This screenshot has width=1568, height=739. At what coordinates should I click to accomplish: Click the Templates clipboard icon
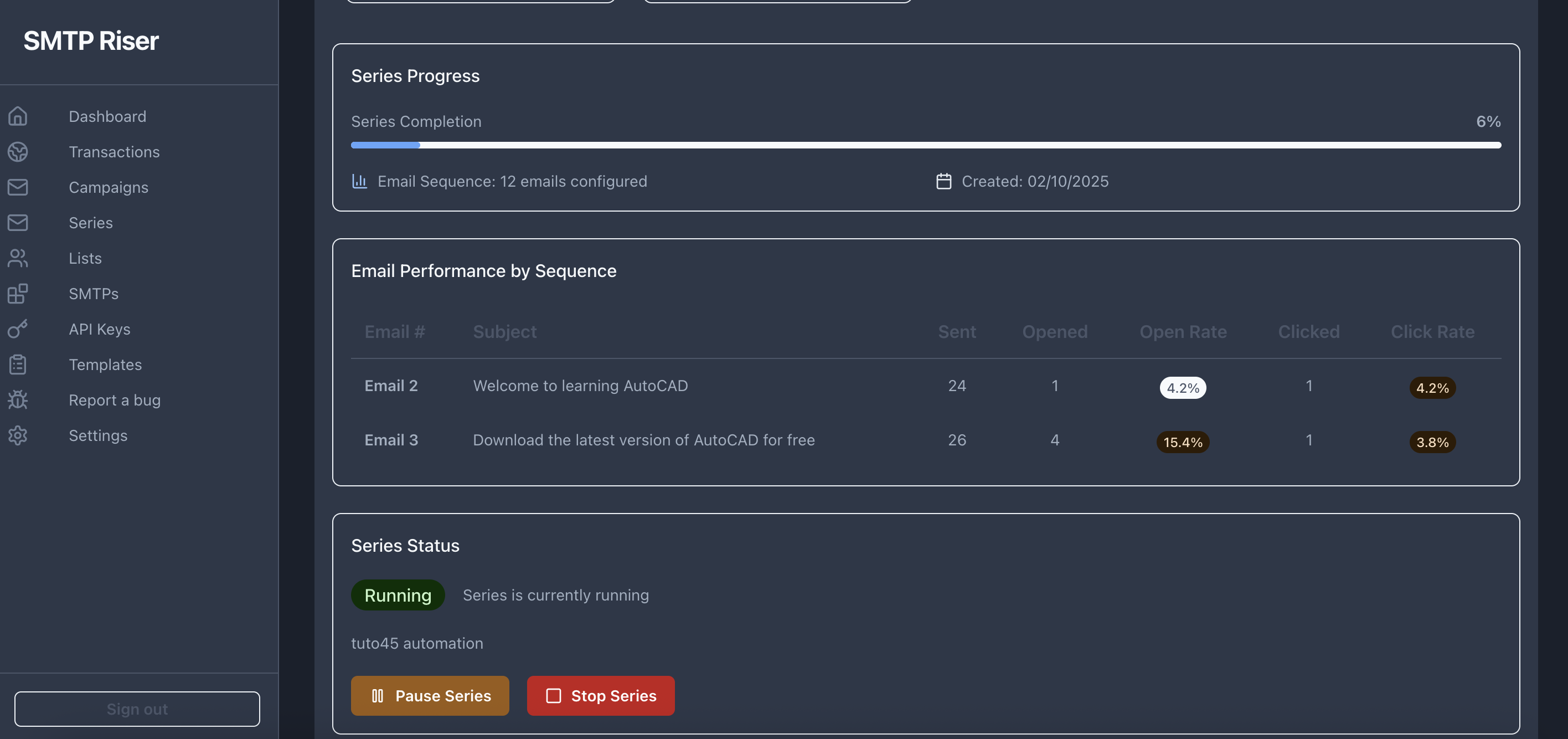18,365
